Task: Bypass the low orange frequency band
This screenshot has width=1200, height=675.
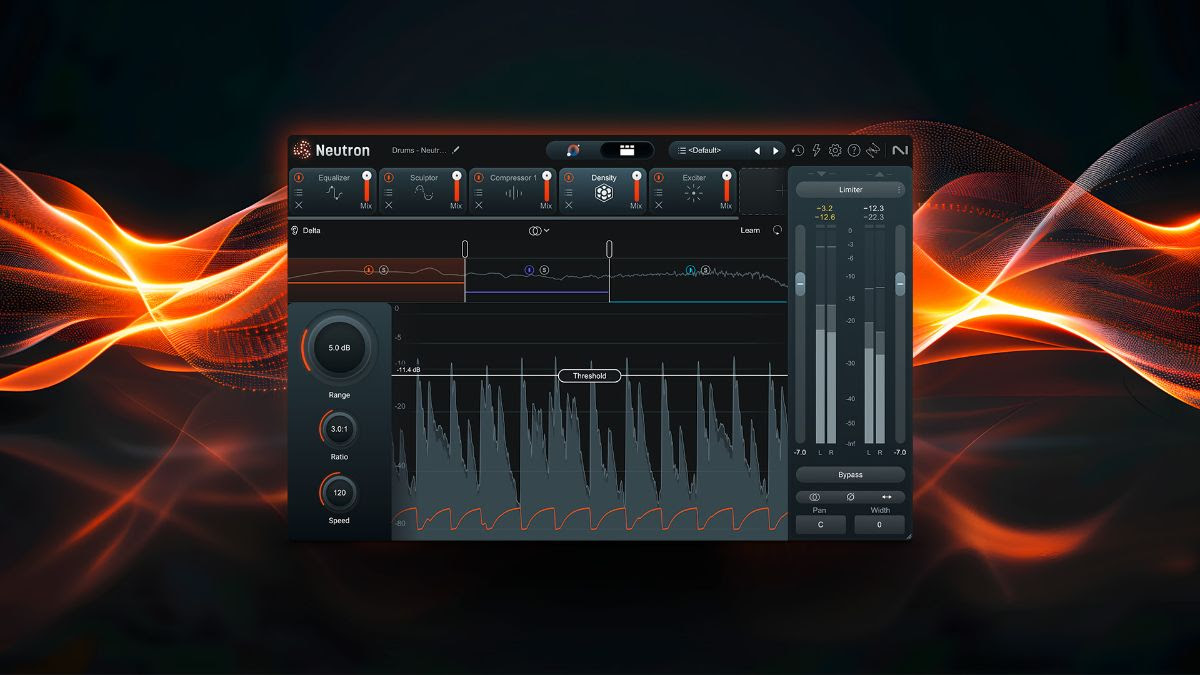Action: (368, 270)
